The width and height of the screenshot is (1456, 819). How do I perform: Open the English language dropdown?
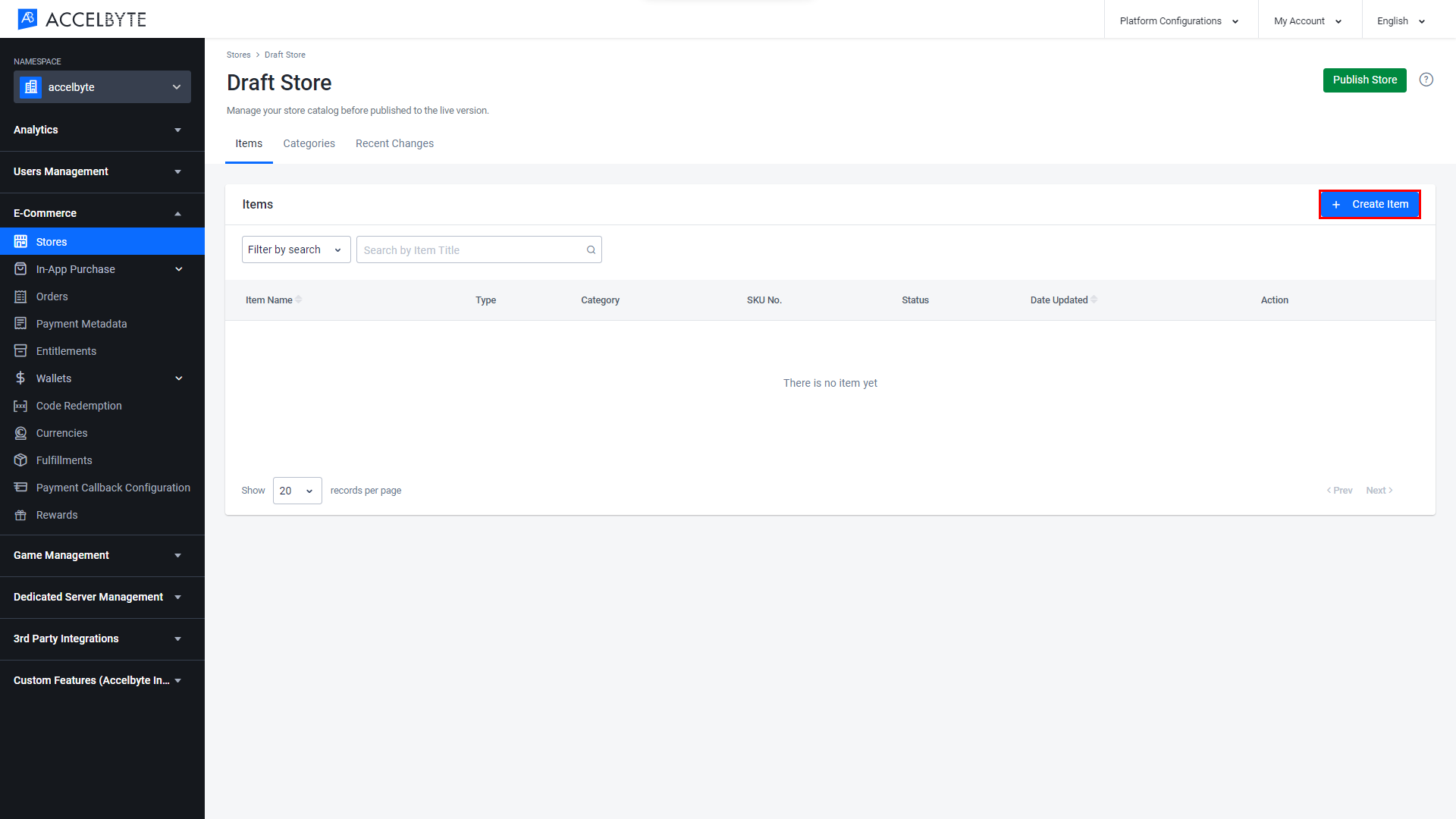coord(1402,21)
